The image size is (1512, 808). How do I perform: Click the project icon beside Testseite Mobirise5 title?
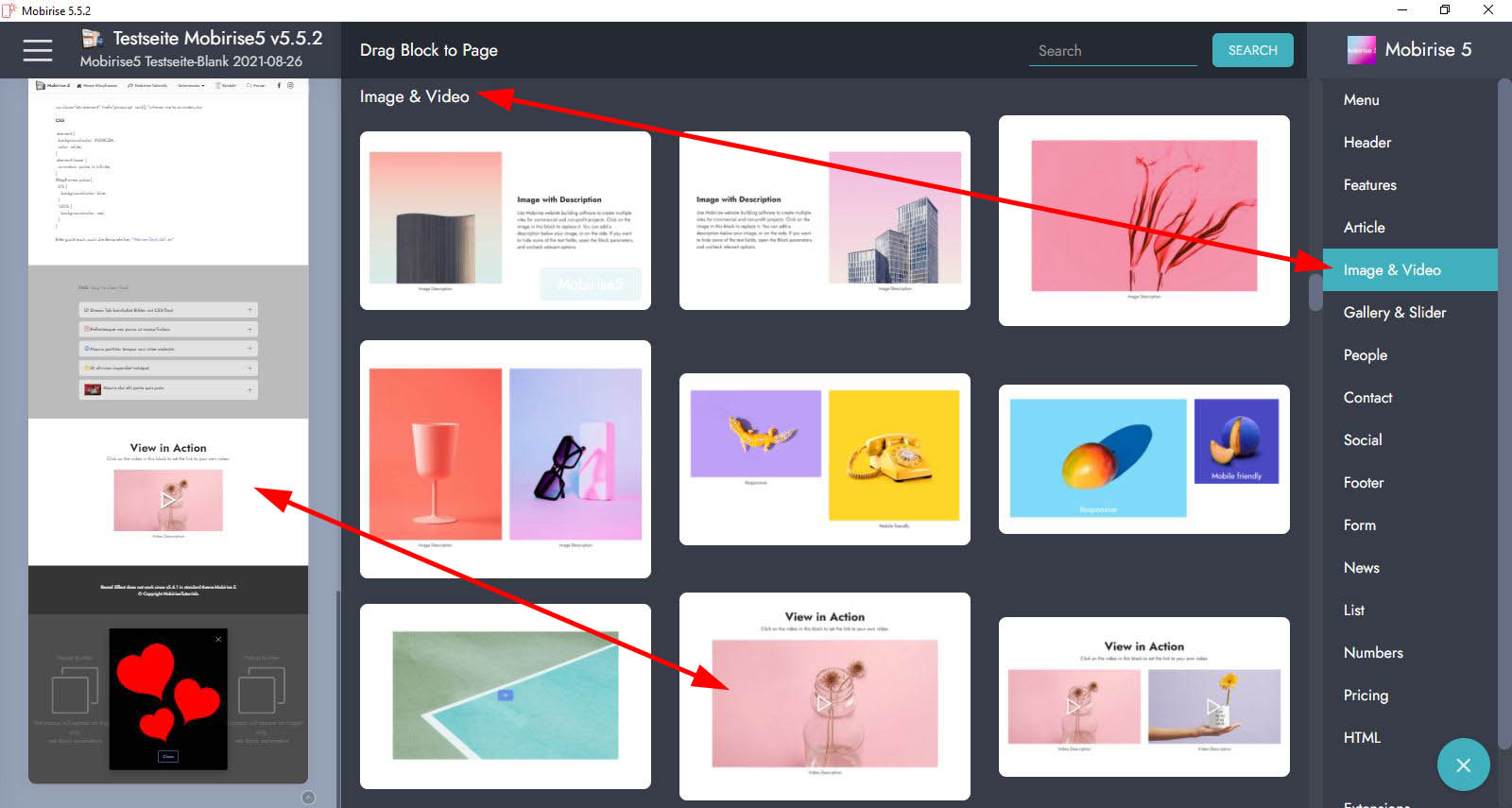coord(92,38)
